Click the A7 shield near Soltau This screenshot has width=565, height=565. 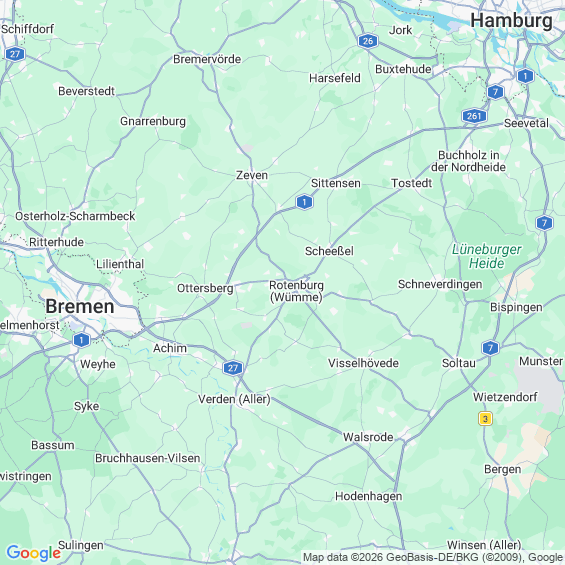pos(490,348)
